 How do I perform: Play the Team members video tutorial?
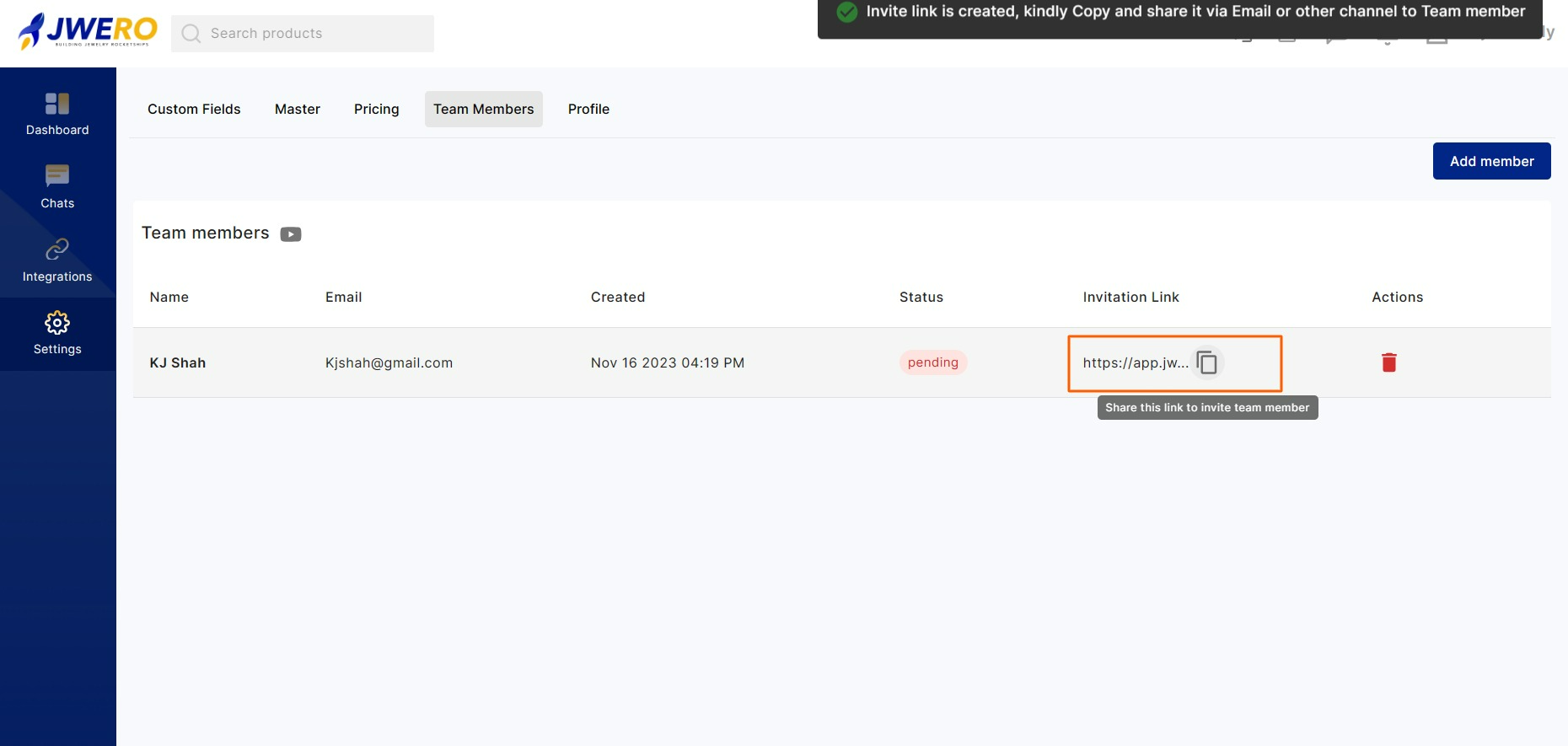[x=291, y=234]
